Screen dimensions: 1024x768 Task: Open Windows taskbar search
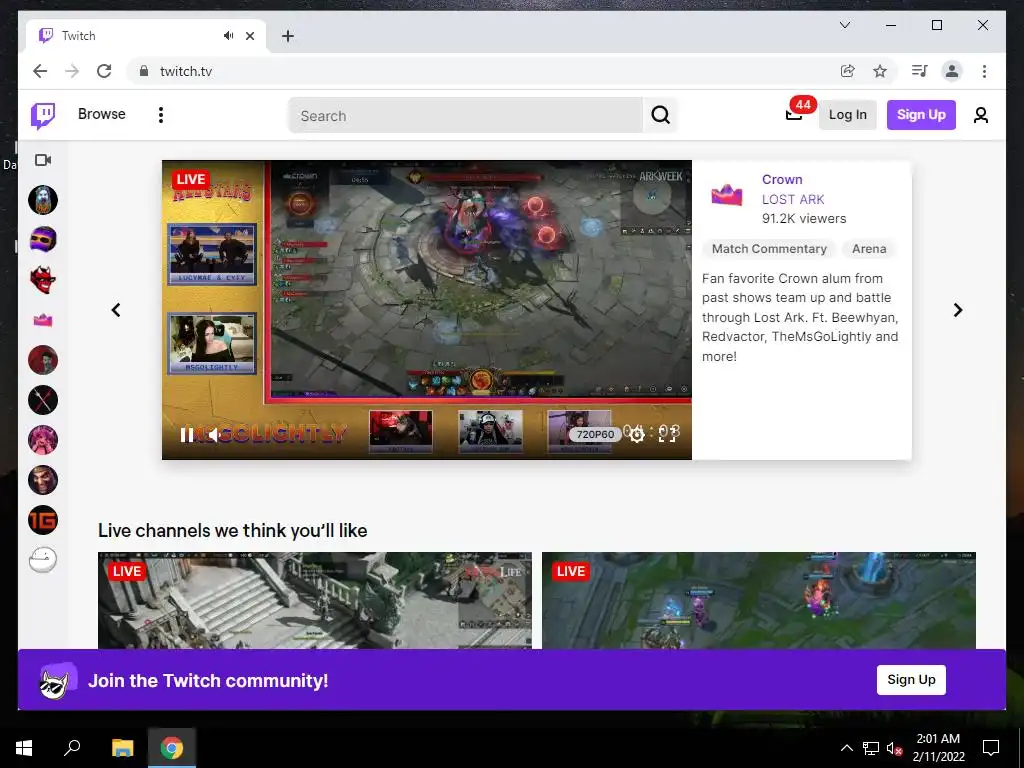point(72,748)
